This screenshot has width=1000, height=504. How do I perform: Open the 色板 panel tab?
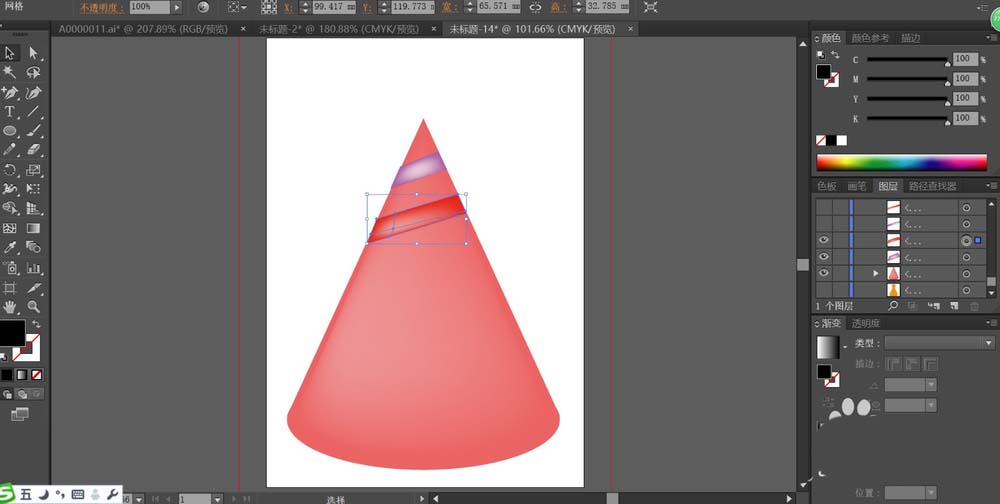tap(827, 186)
